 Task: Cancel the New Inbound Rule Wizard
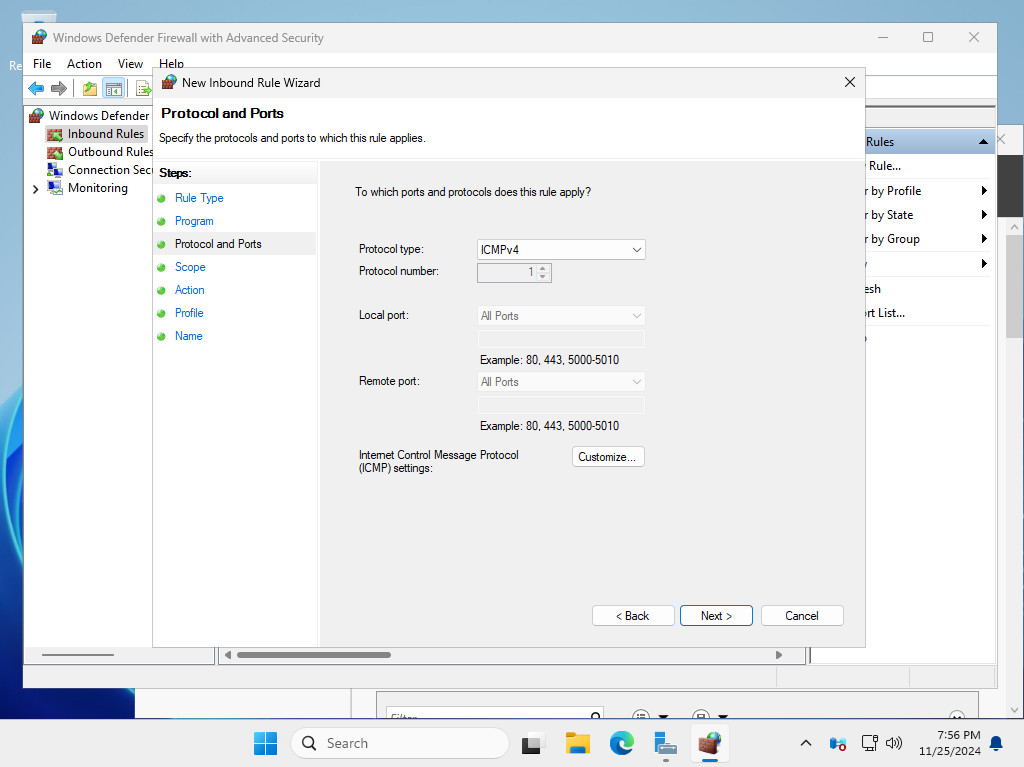(802, 615)
